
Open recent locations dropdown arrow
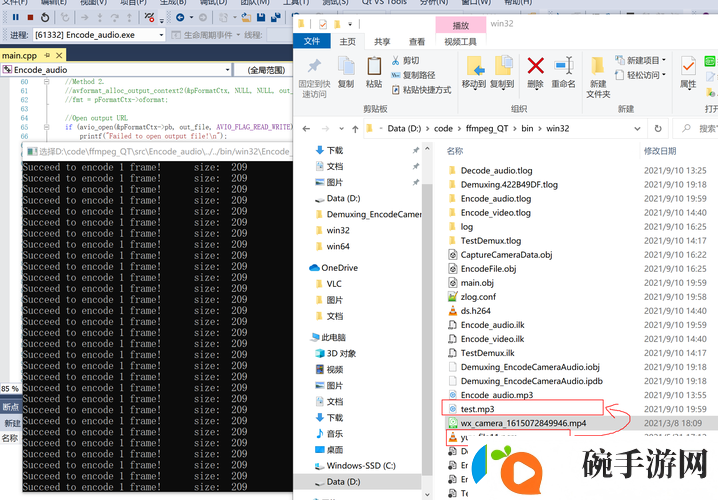(x=341, y=129)
